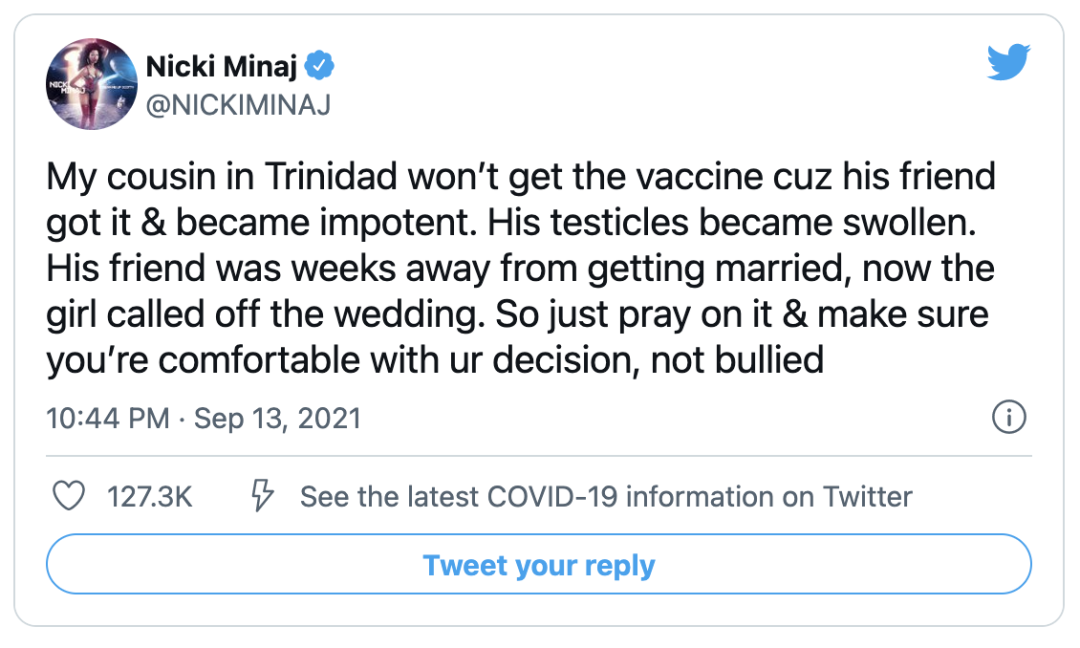Like the tweet with the heart icon

click(x=68, y=497)
